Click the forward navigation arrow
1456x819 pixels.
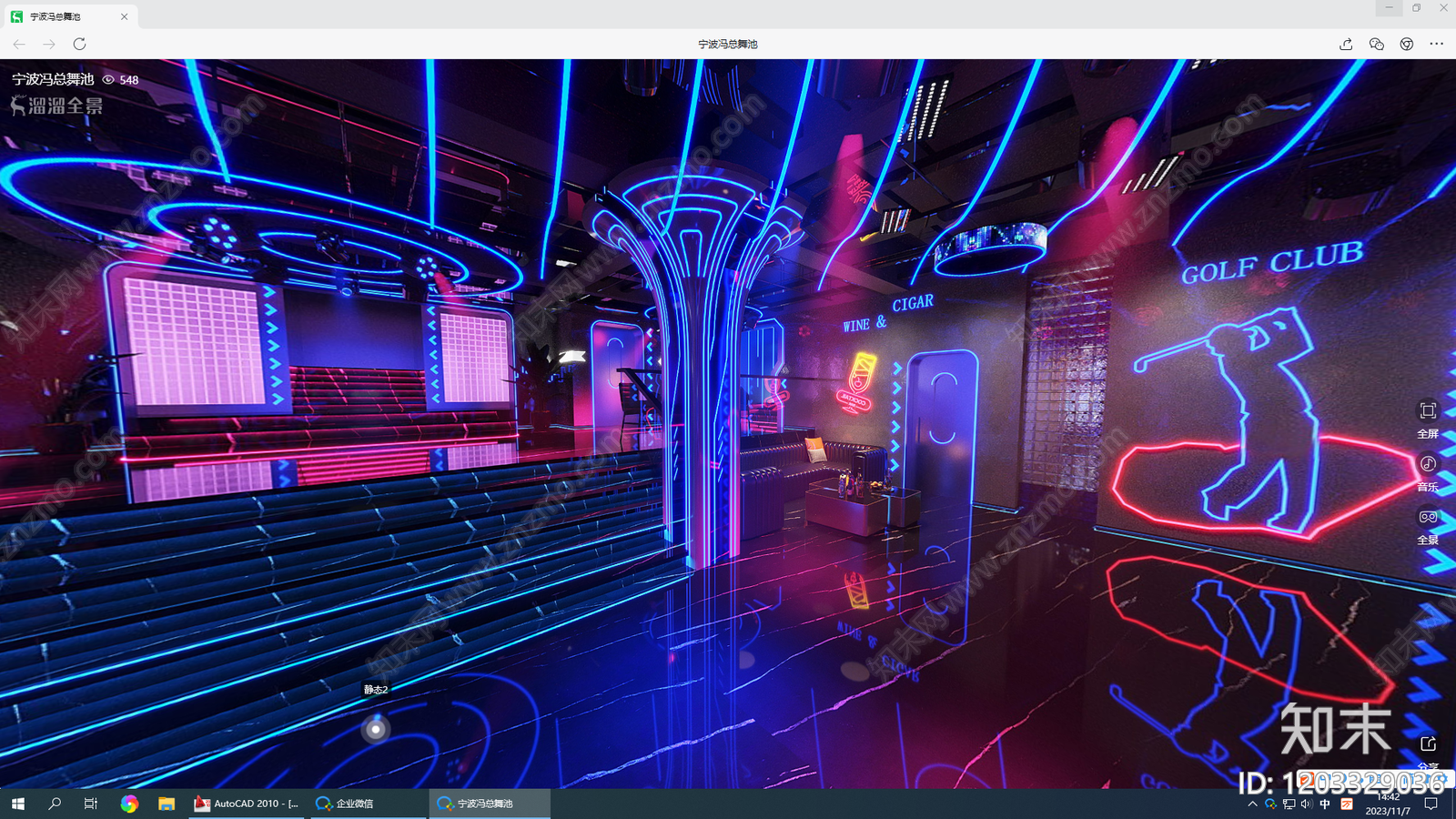click(49, 44)
